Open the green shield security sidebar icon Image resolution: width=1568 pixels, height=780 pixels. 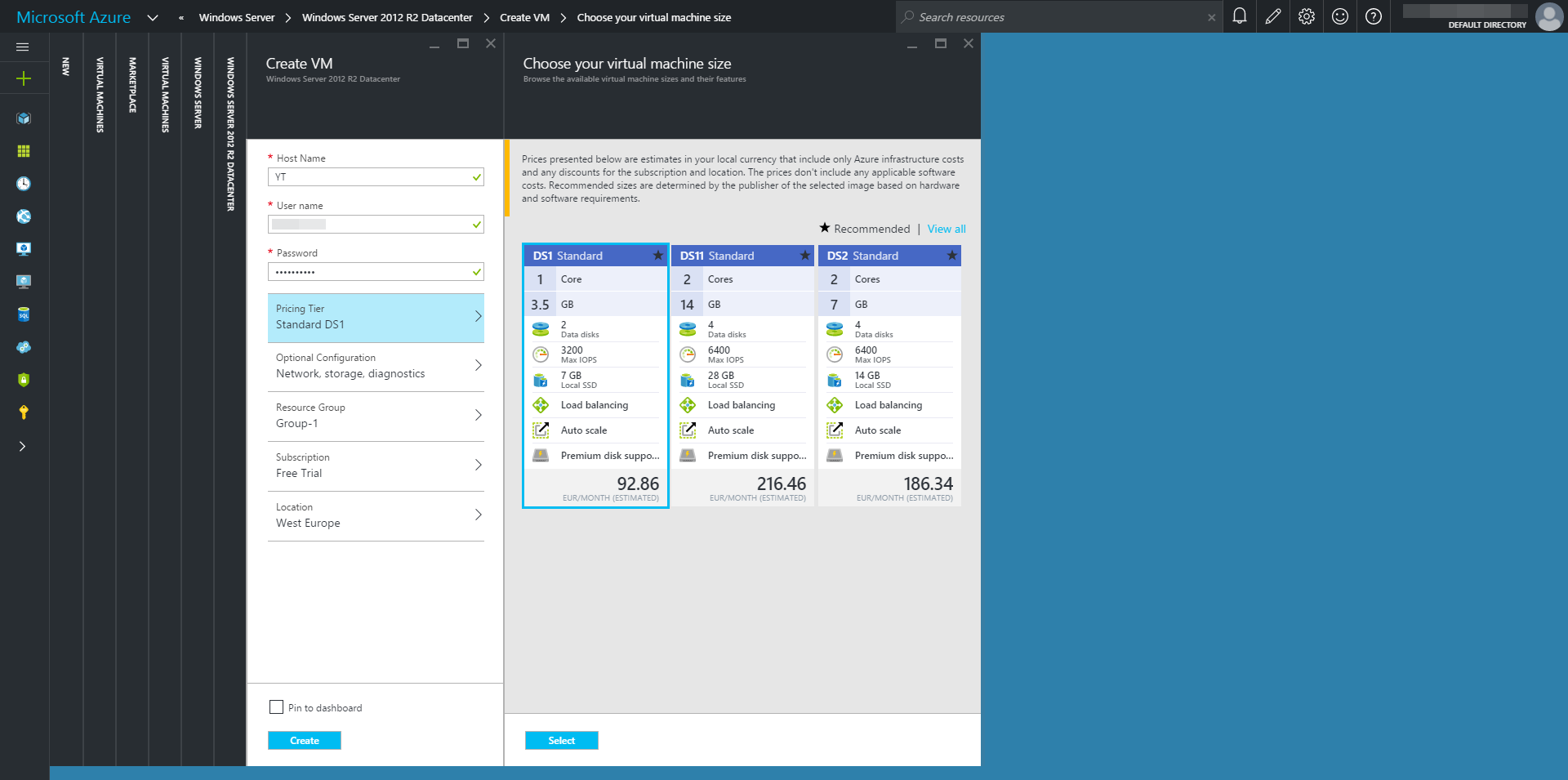tap(24, 380)
